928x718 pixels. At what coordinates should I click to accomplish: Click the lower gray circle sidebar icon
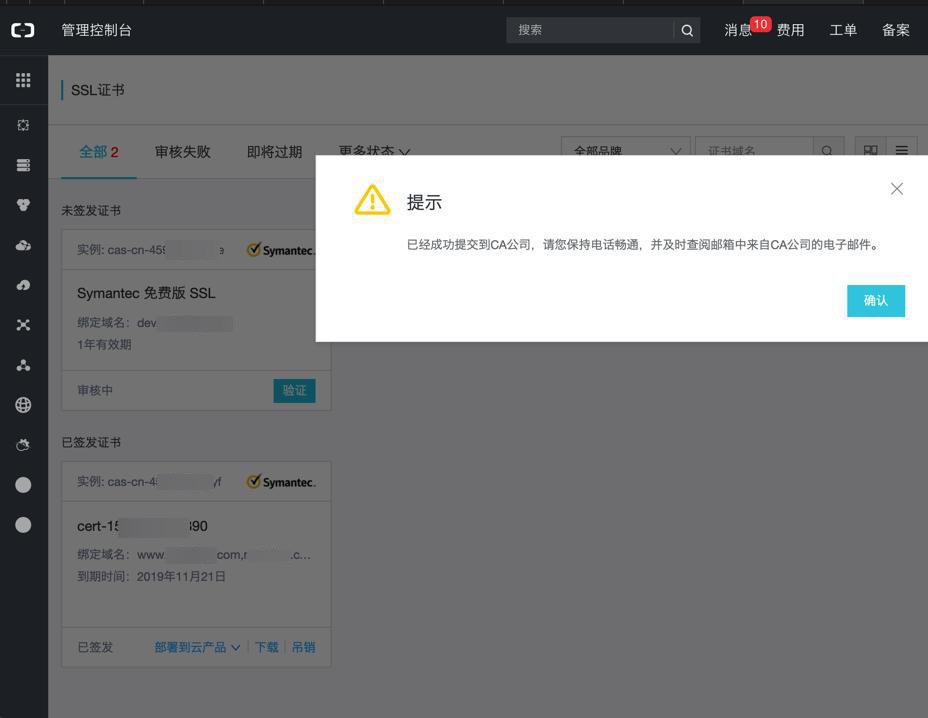(23, 525)
